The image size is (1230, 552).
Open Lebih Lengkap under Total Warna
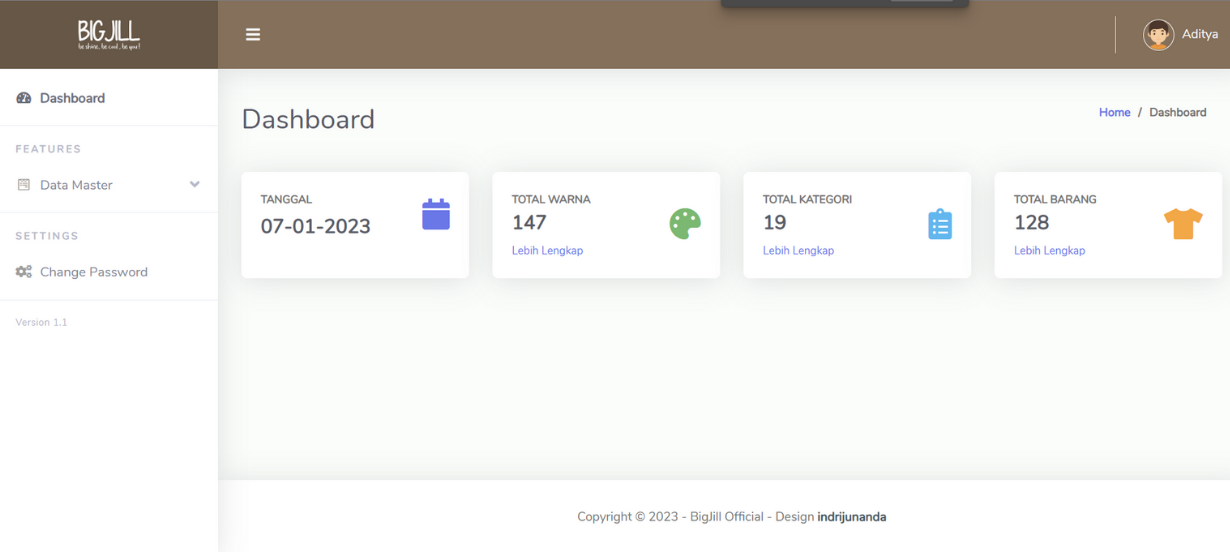click(x=547, y=251)
